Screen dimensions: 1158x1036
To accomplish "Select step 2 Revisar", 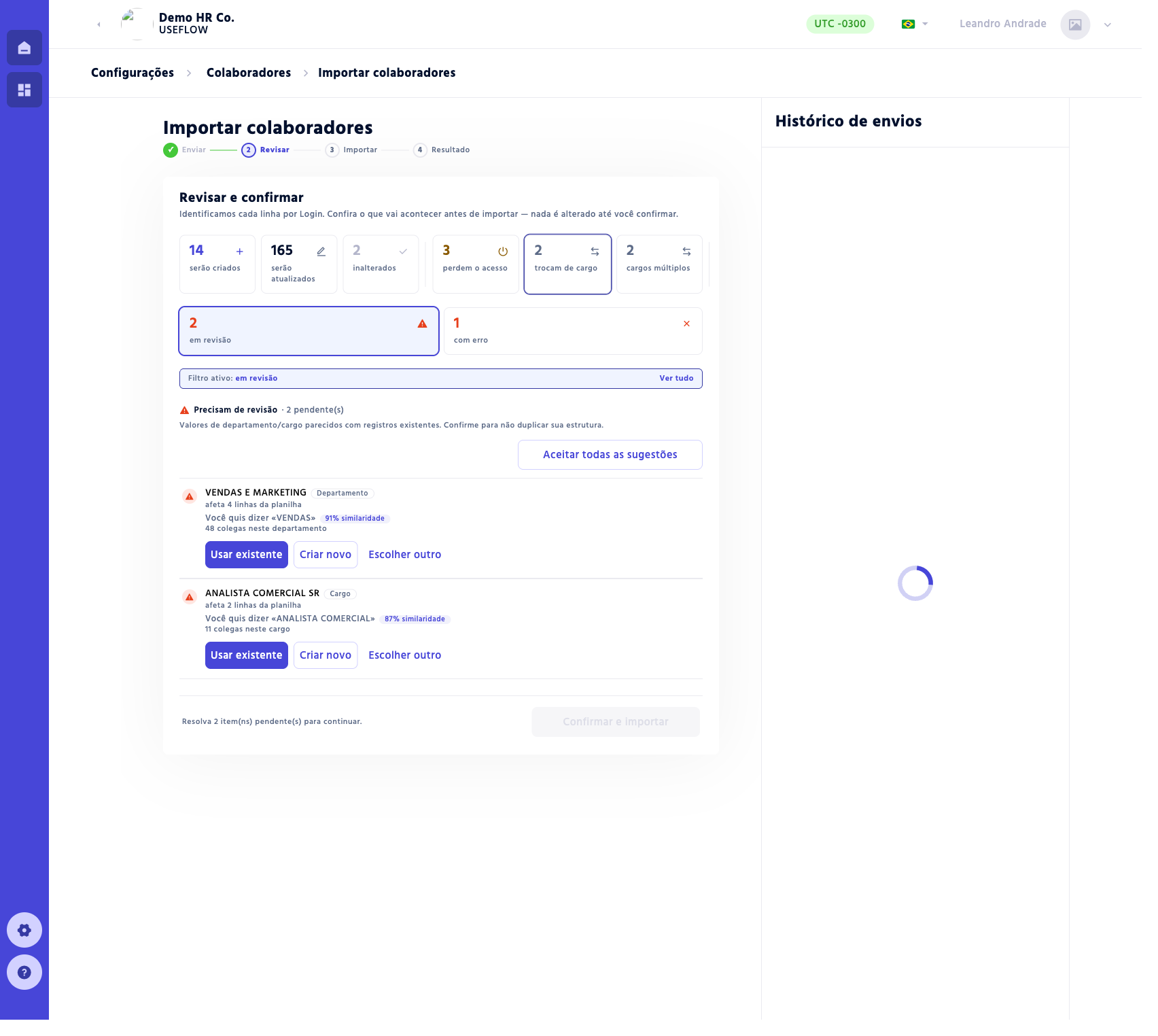I will (266, 150).
